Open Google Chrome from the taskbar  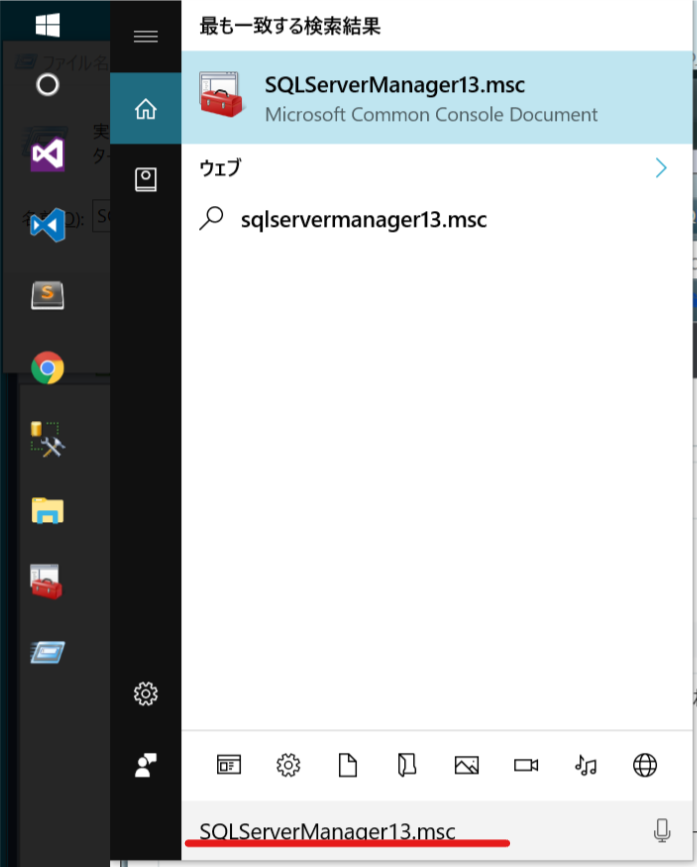tap(48, 368)
